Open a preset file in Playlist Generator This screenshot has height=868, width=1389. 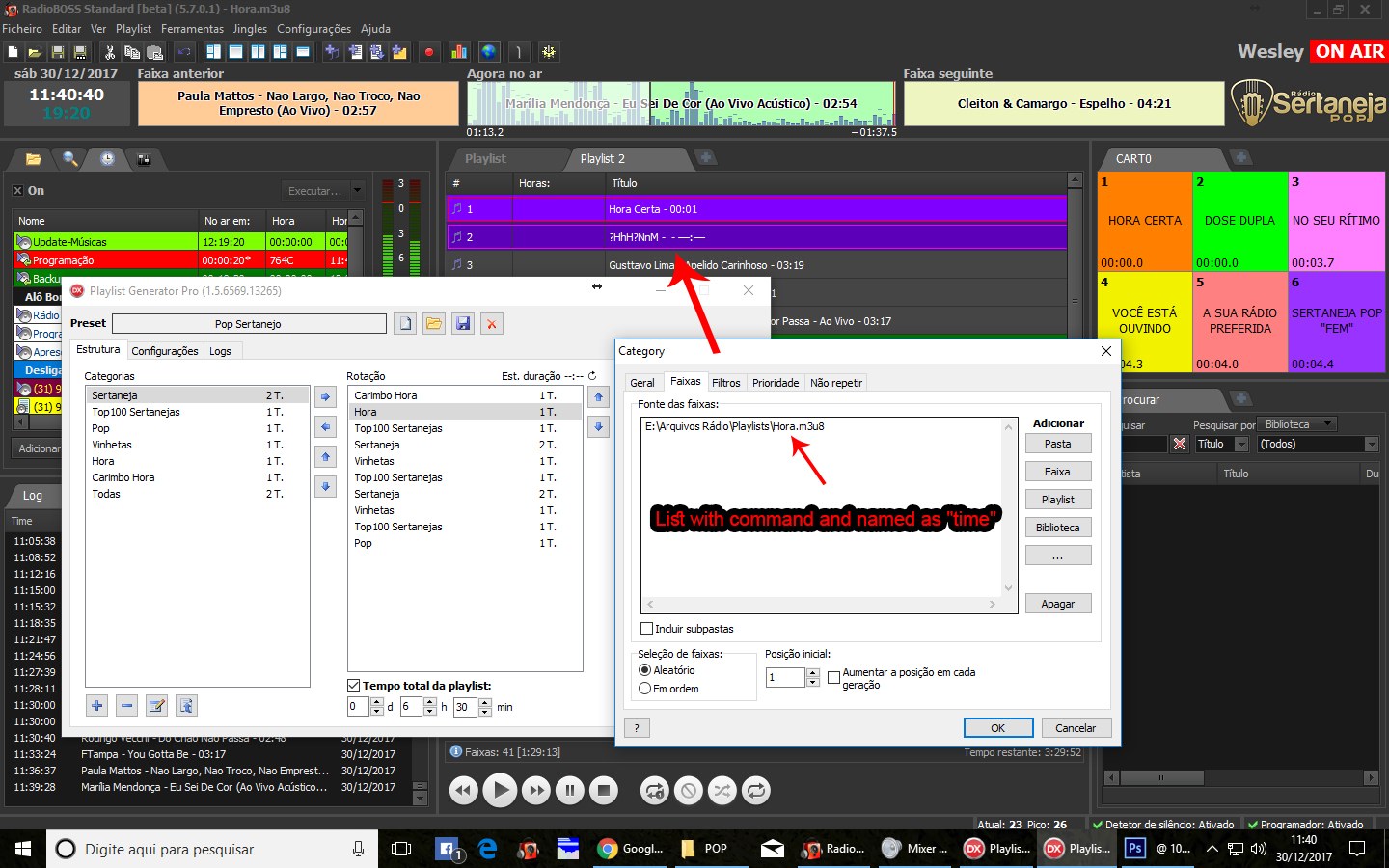434,324
